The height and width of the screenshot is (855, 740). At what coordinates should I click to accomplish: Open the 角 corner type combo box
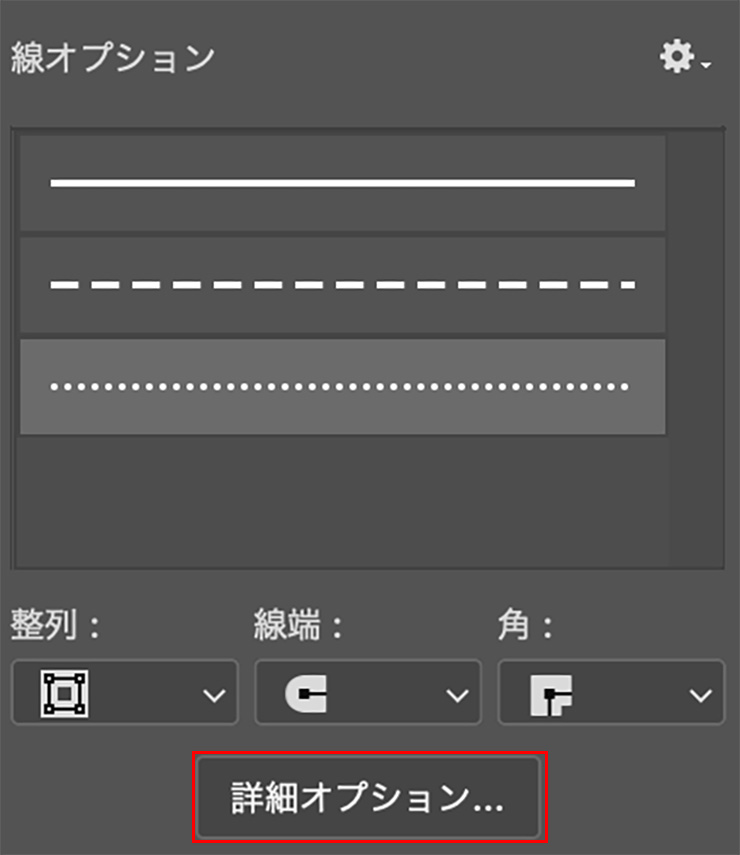(x=611, y=693)
